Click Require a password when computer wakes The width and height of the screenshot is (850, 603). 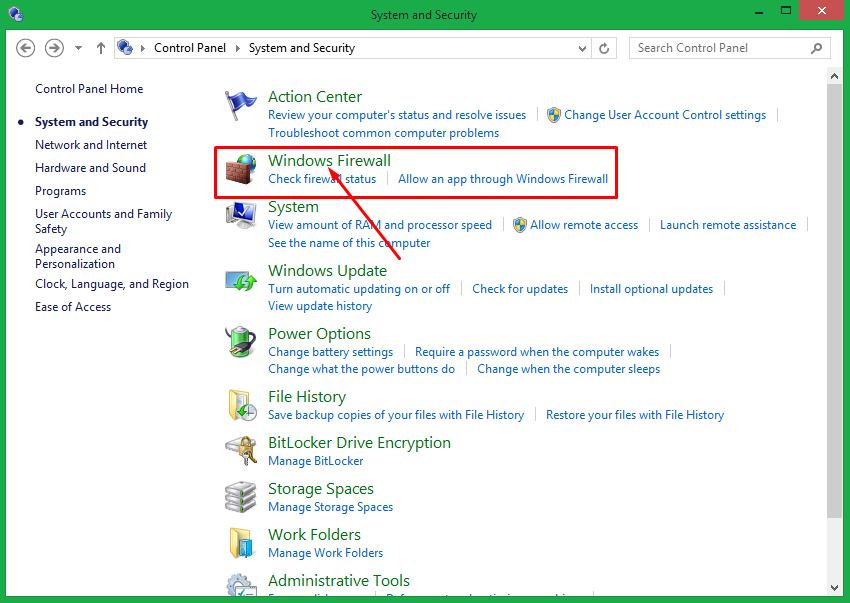(x=537, y=352)
